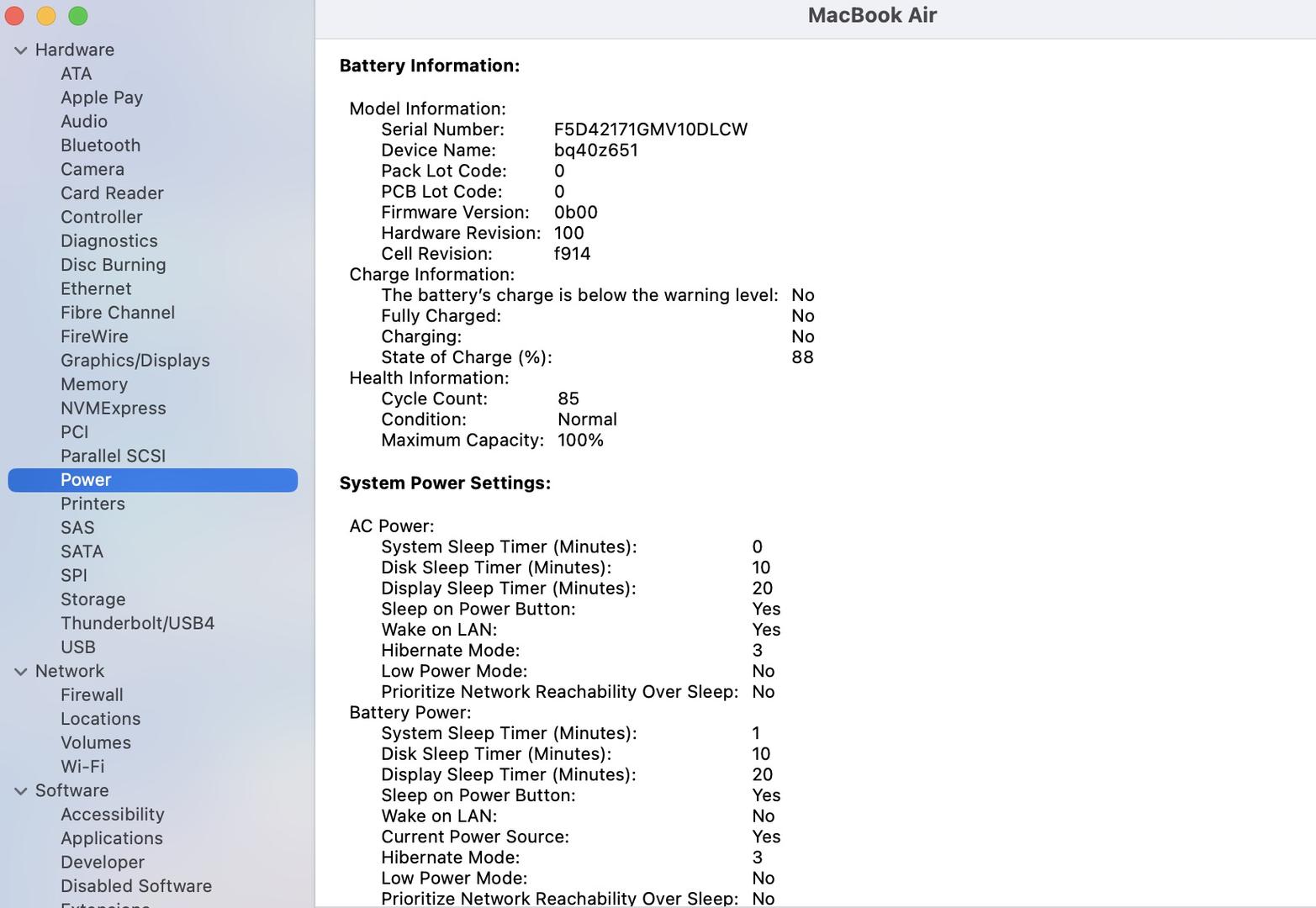
Task: Show USB information
Action: pos(78,647)
